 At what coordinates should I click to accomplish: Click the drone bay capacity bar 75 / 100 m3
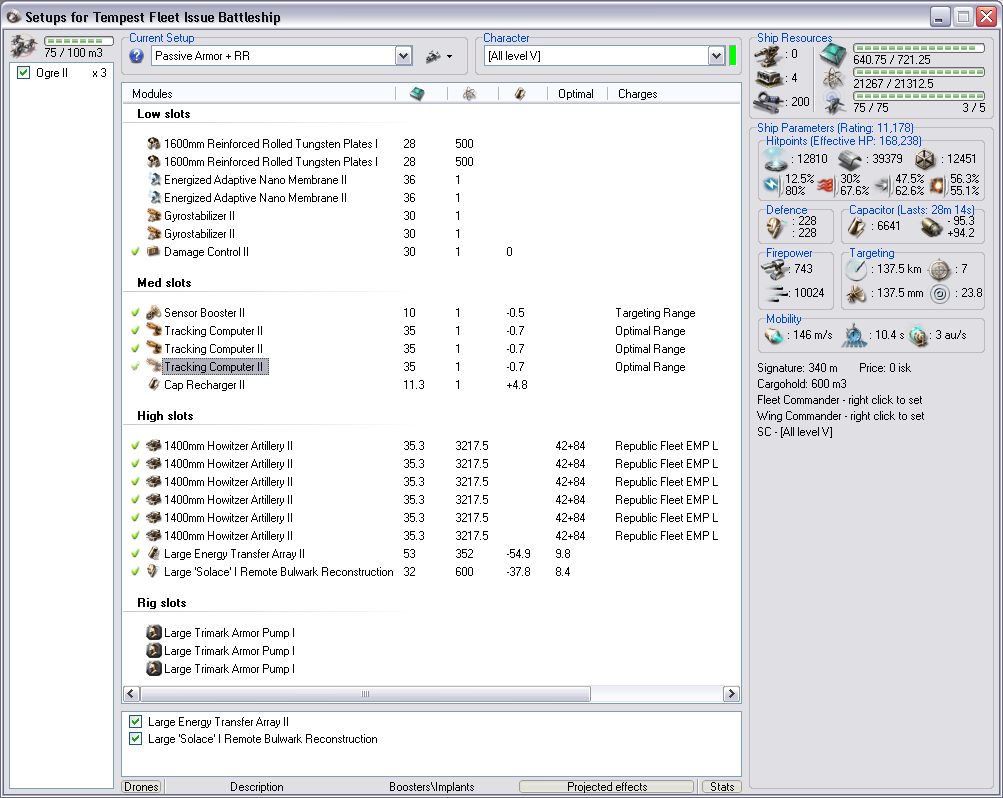tap(77, 41)
